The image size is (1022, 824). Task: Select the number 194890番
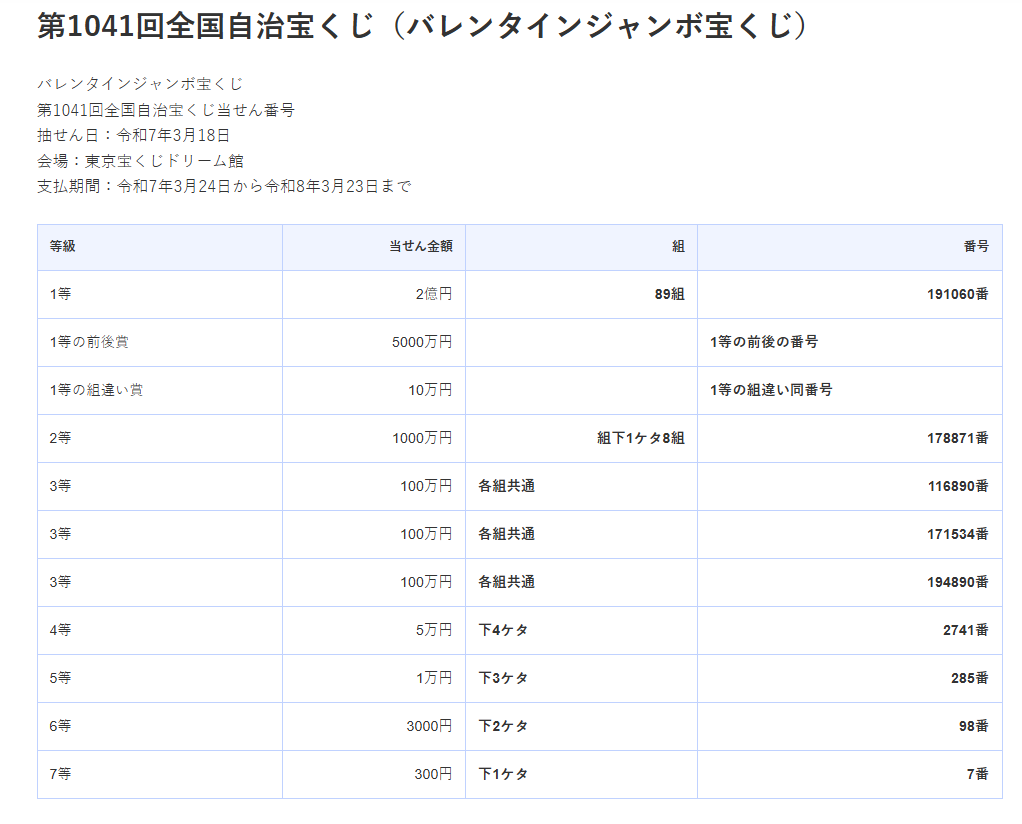tap(957, 582)
